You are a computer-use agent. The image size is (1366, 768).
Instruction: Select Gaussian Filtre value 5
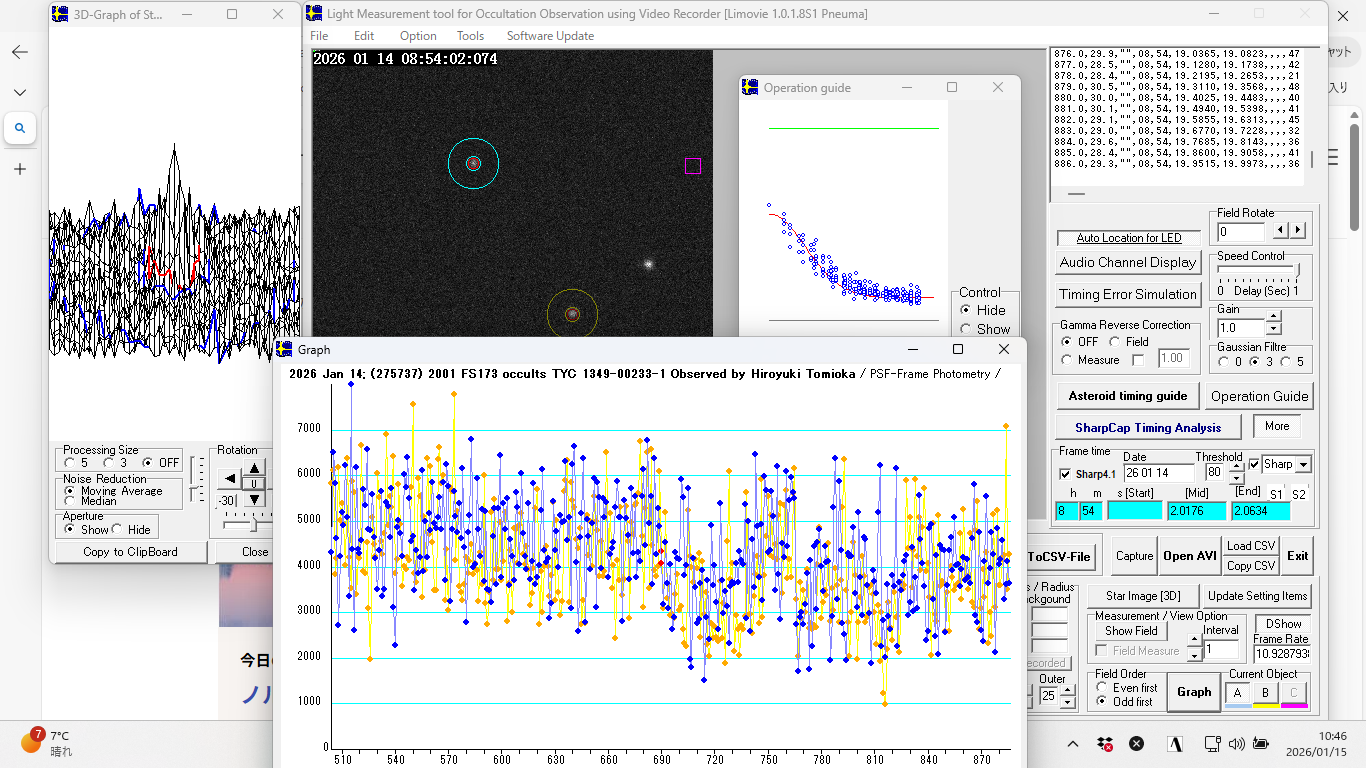click(1287, 362)
